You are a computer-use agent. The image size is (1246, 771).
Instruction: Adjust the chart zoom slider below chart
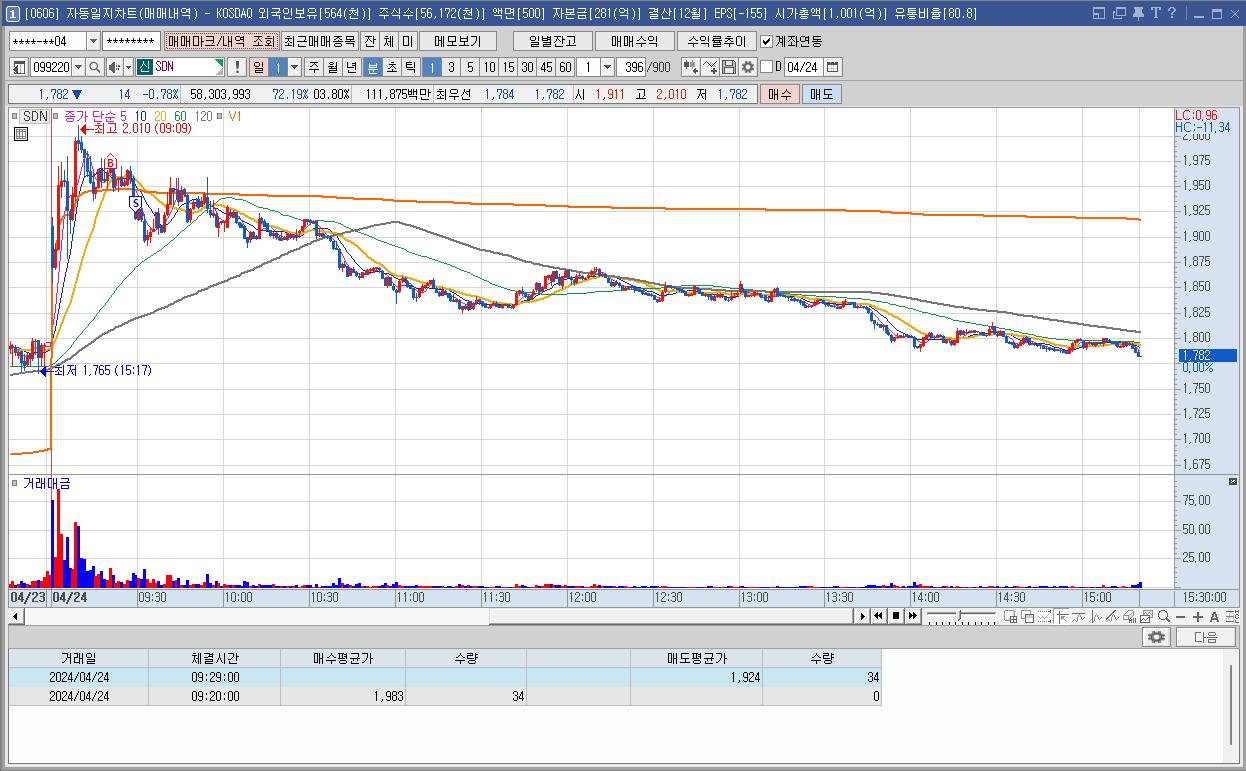click(x=961, y=616)
